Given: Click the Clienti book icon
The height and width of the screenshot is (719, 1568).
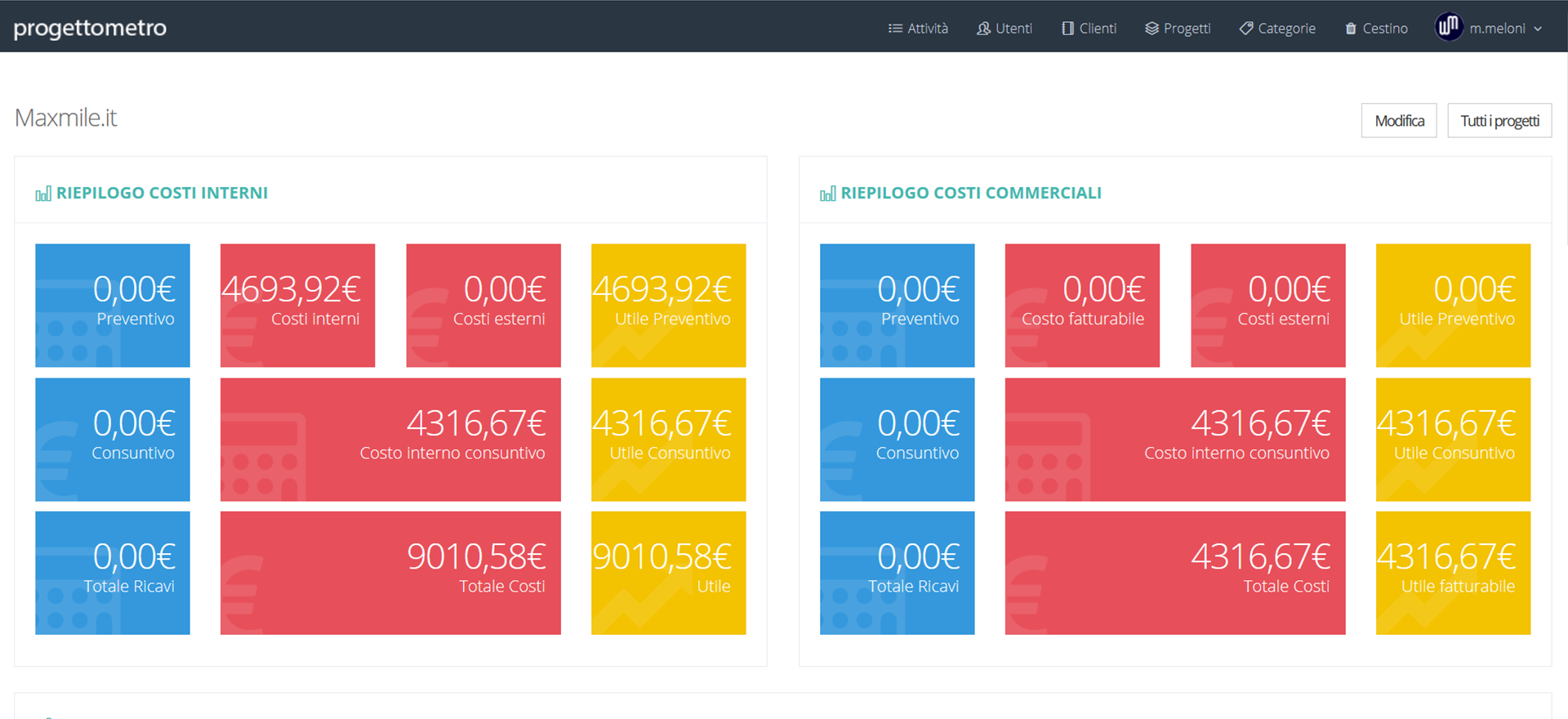Looking at the screenshot, I should point(1067,29).
